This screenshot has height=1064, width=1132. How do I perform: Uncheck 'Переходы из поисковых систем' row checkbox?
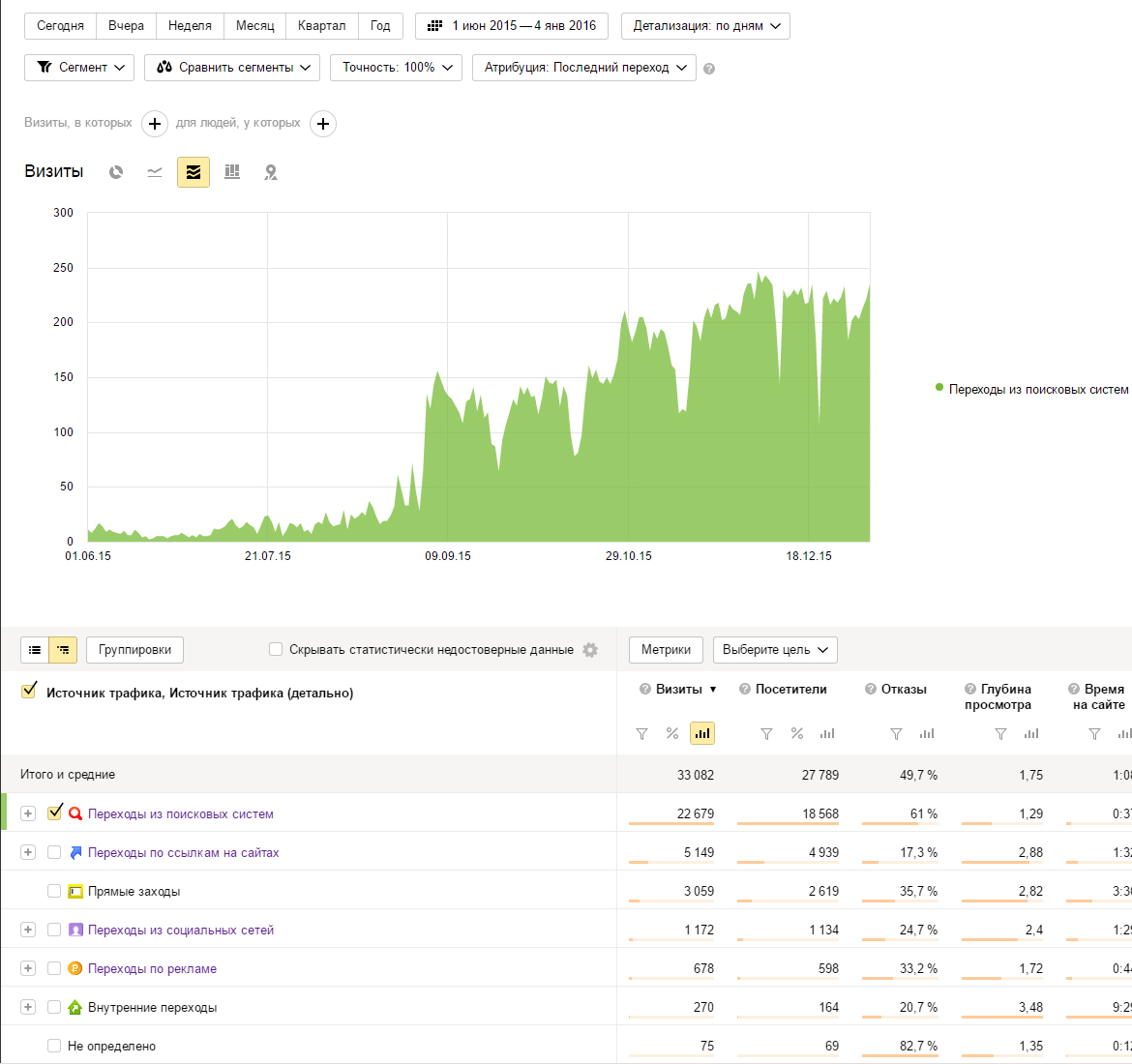coord(55,813)
